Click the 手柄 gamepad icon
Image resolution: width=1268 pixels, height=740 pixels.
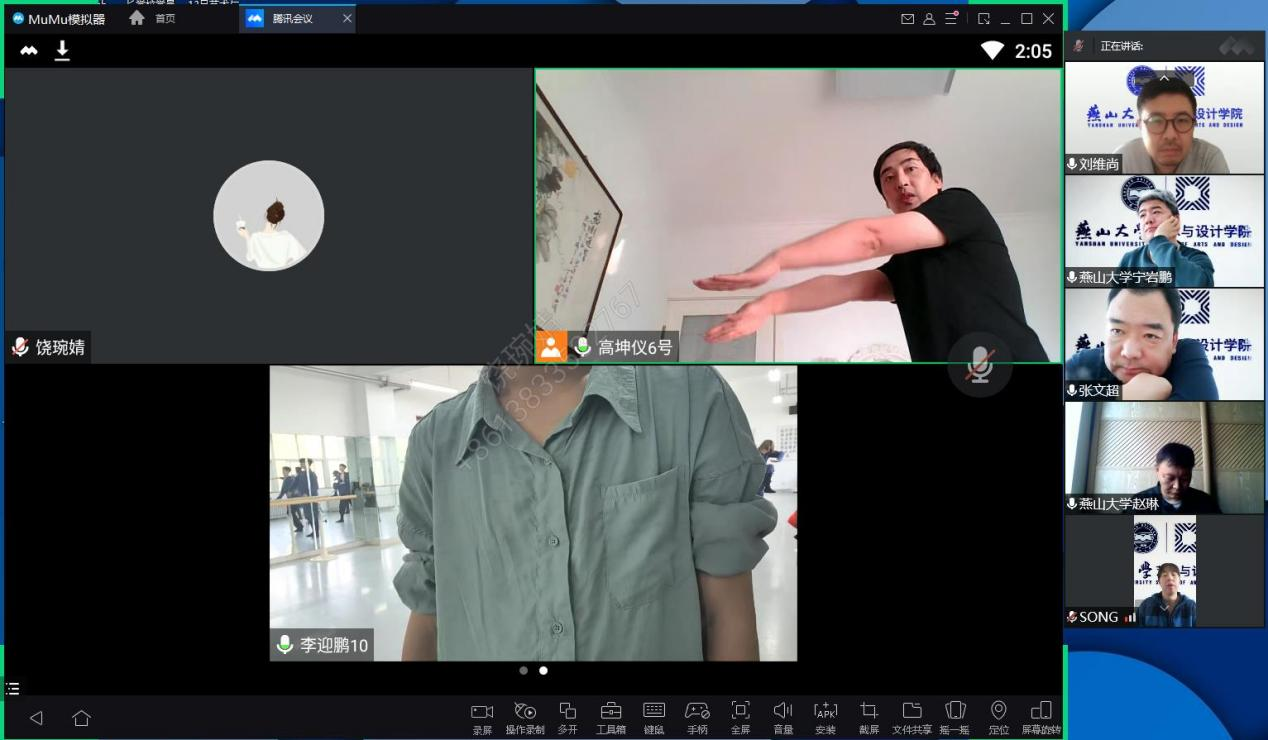point(697,712)
